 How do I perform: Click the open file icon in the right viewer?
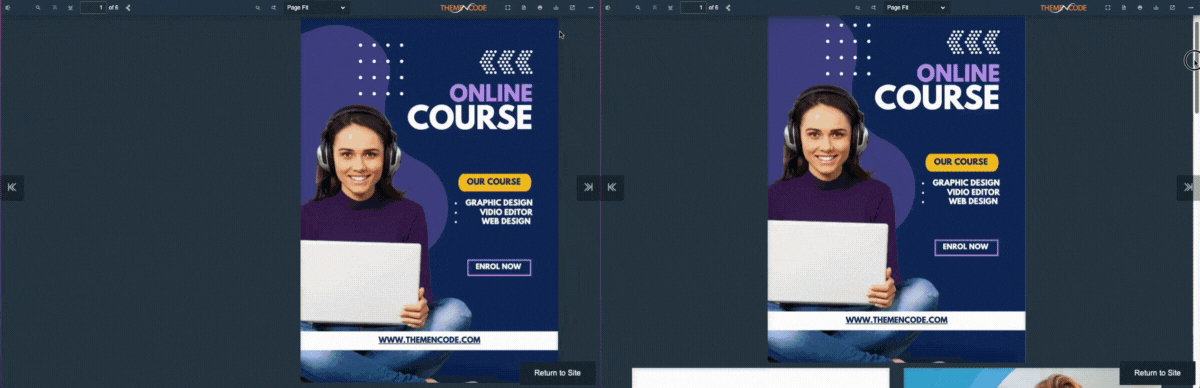tap(1124, 8)
